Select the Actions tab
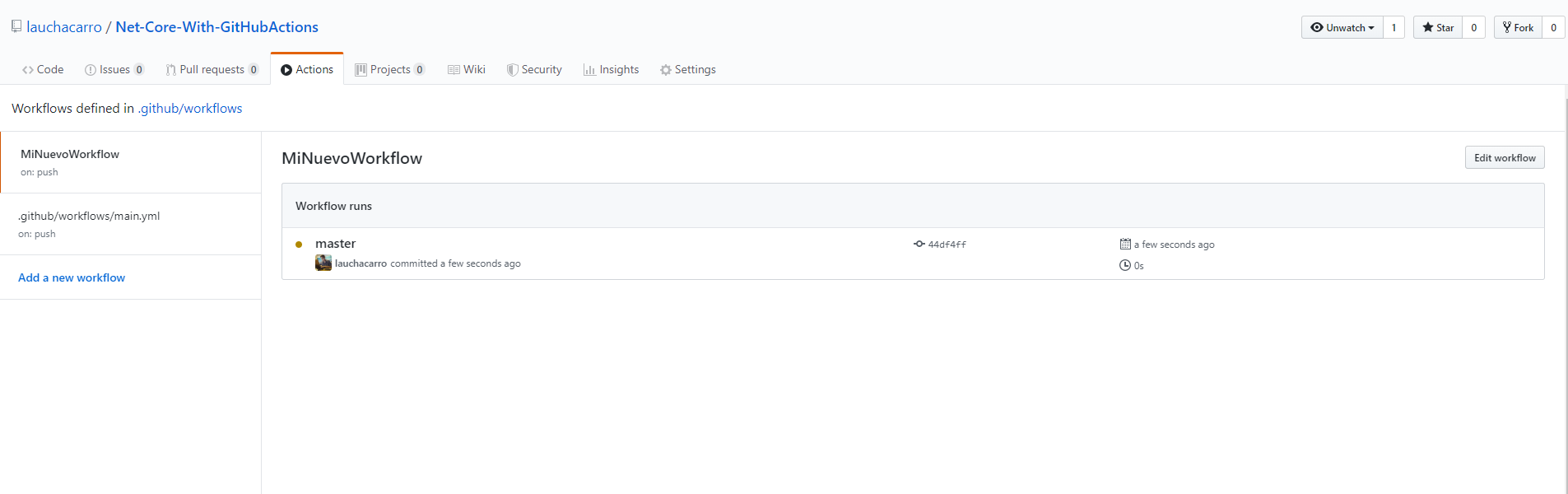Viewport: 1568px width, 494px height. (307, 69)
